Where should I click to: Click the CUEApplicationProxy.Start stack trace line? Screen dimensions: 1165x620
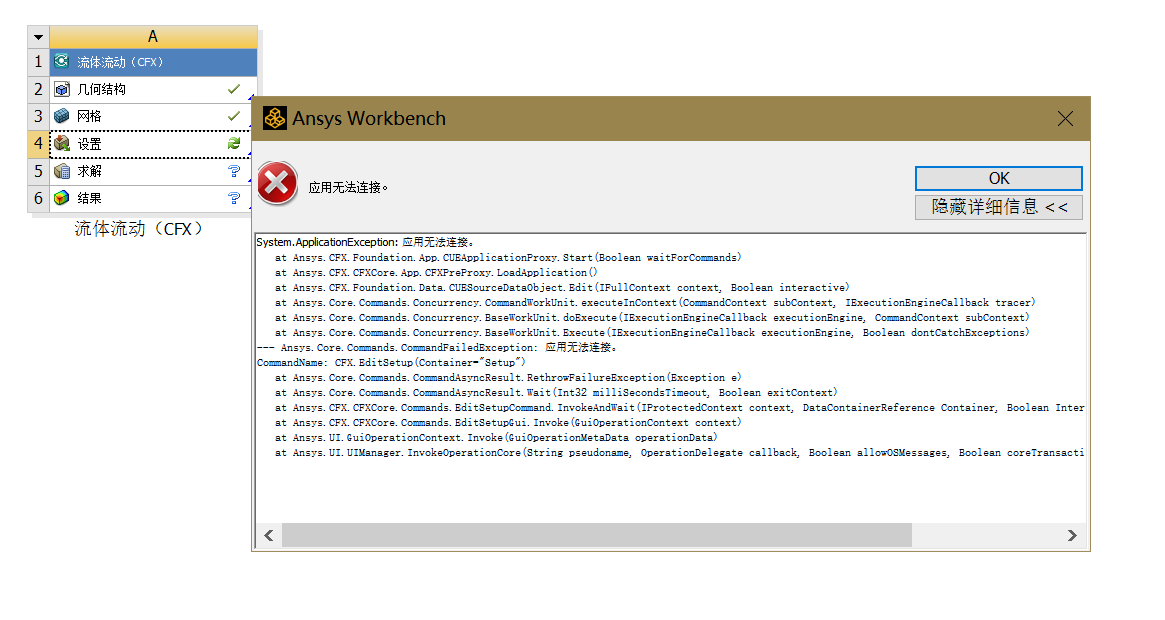508,258
